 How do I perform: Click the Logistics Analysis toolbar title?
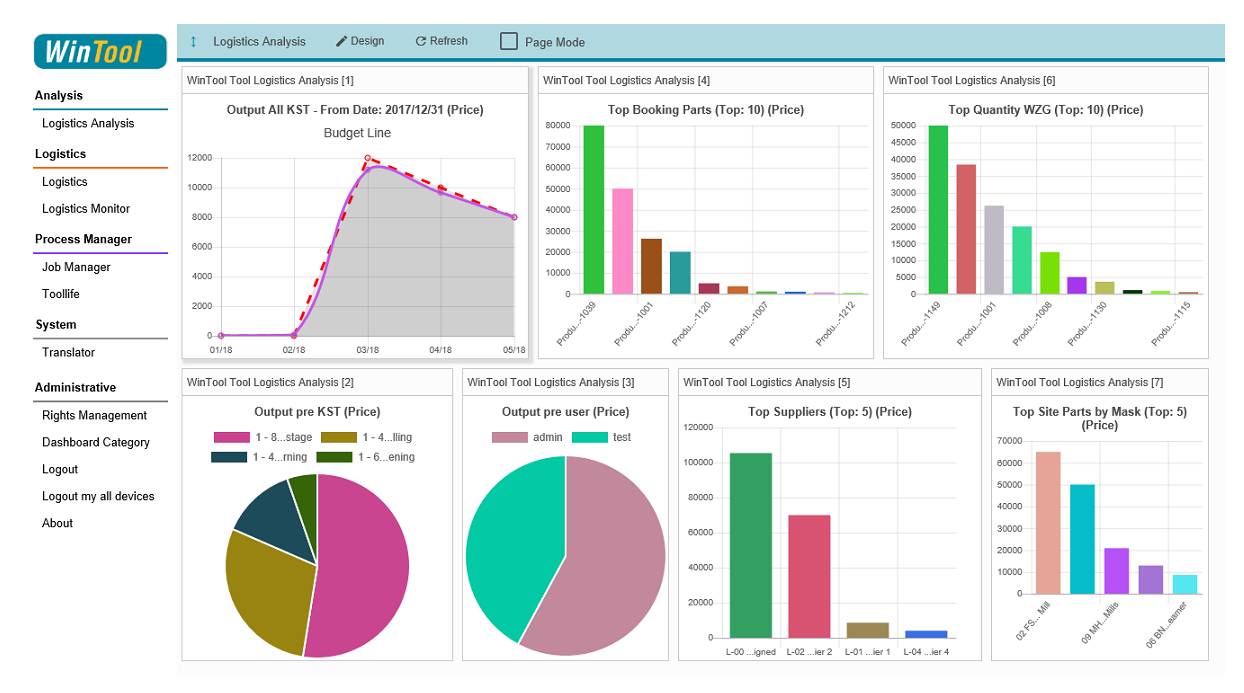tap(259, 42)
